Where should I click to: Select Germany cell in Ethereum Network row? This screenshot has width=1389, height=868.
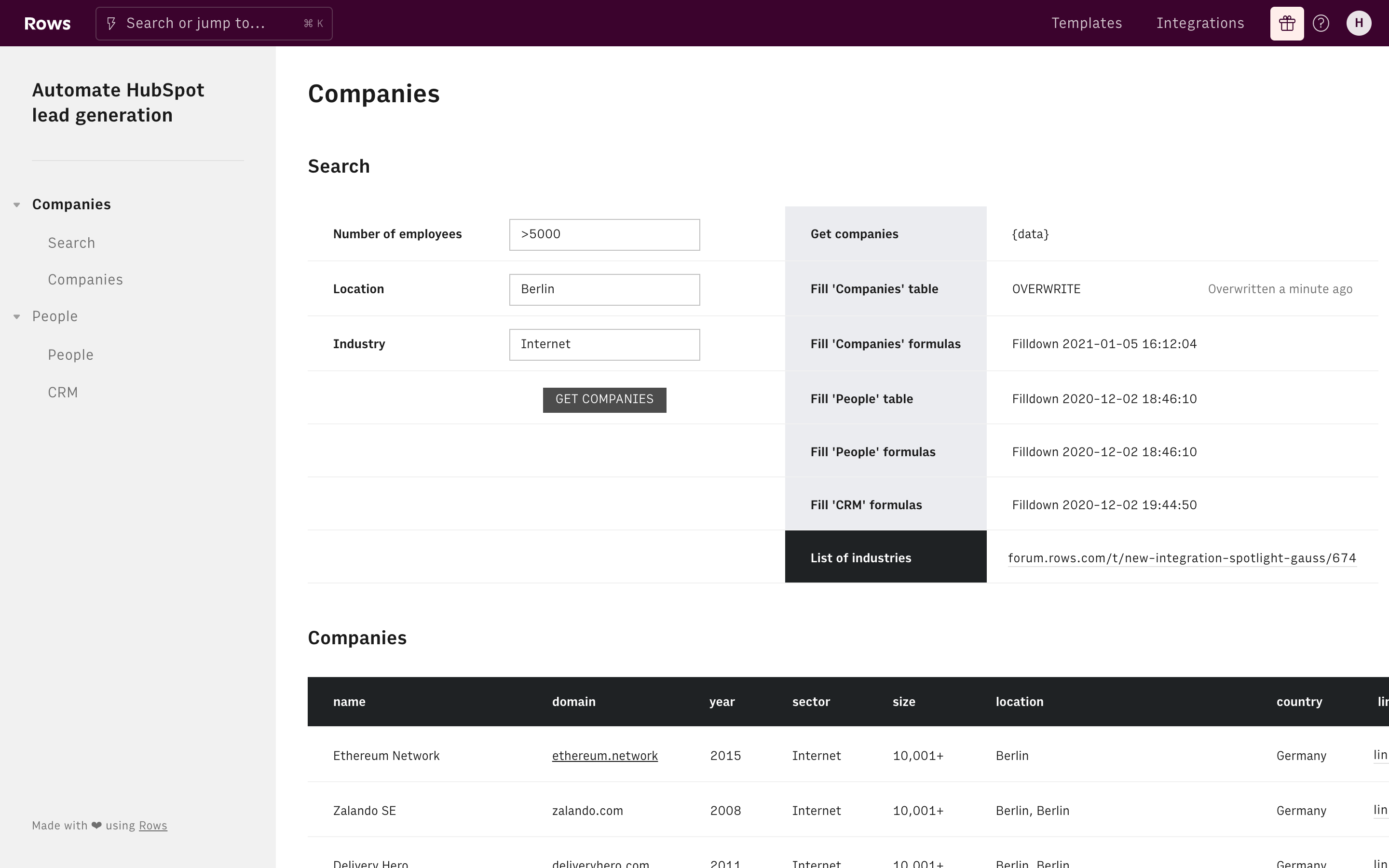(1301, 756)
